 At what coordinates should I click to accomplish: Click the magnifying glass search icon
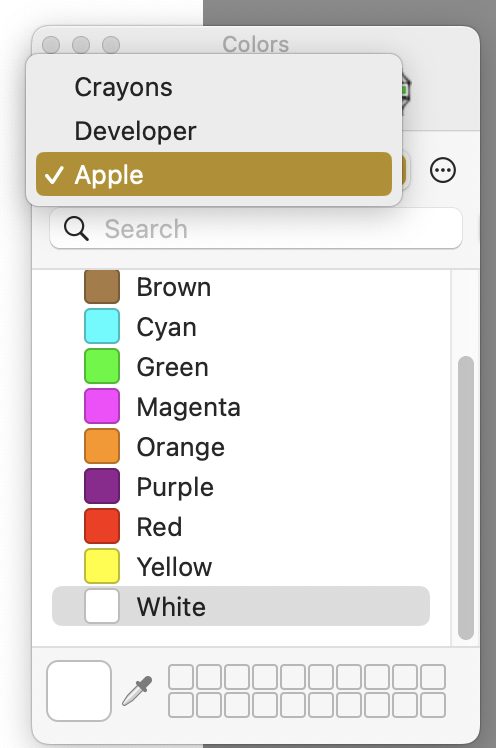click(x=76, y=229)
